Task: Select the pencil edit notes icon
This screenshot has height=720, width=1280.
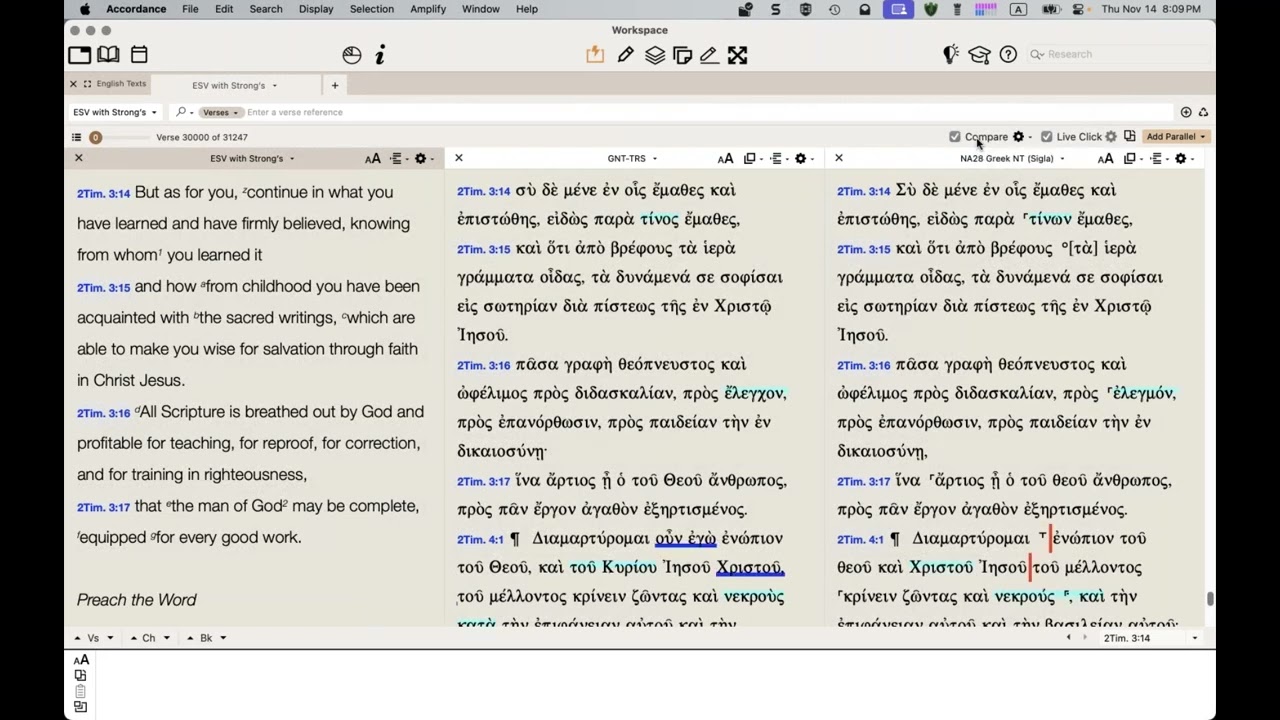Action: click(626, 56)
